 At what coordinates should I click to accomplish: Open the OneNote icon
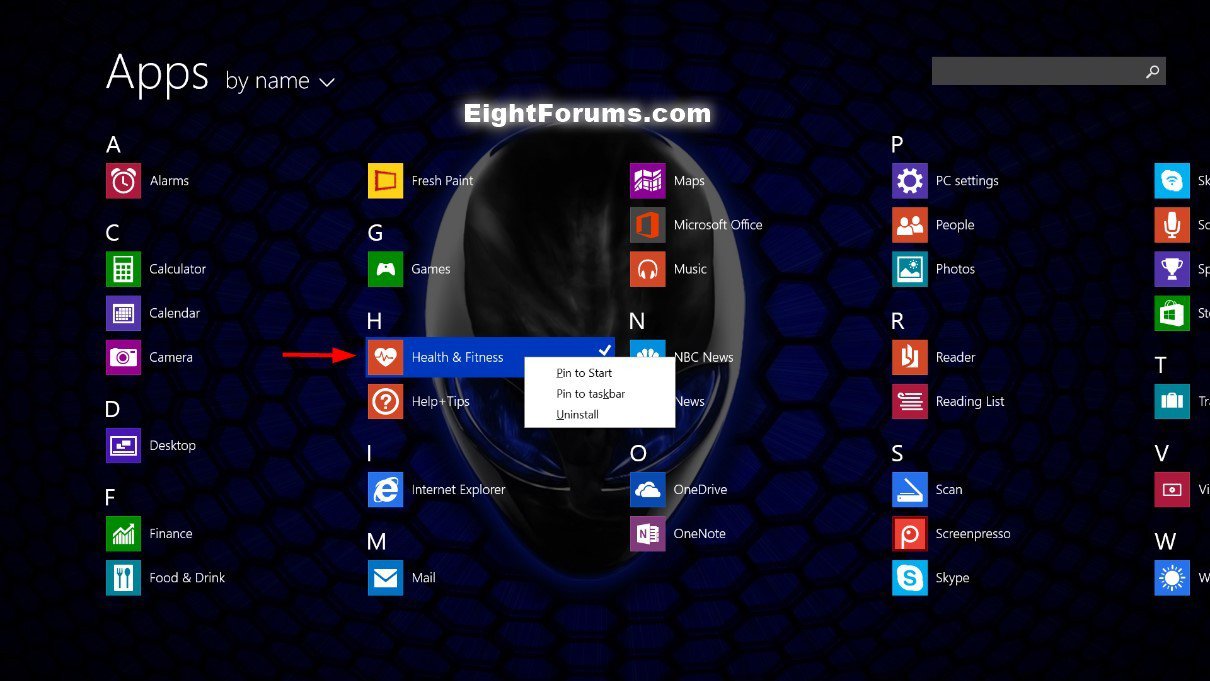pyautogui.click(x=647, y=533)
